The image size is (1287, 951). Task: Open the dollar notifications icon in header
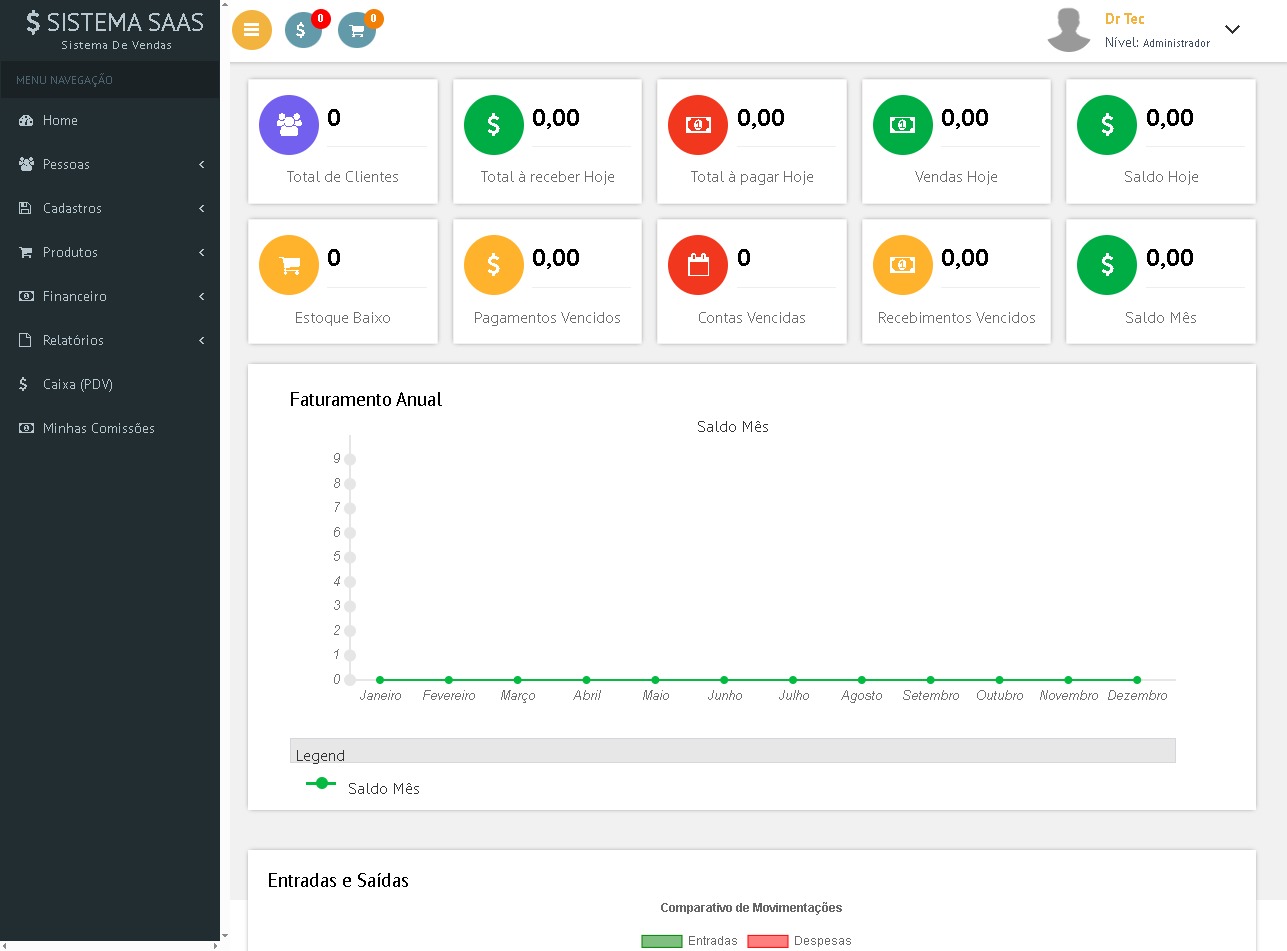tap(303, 30)
